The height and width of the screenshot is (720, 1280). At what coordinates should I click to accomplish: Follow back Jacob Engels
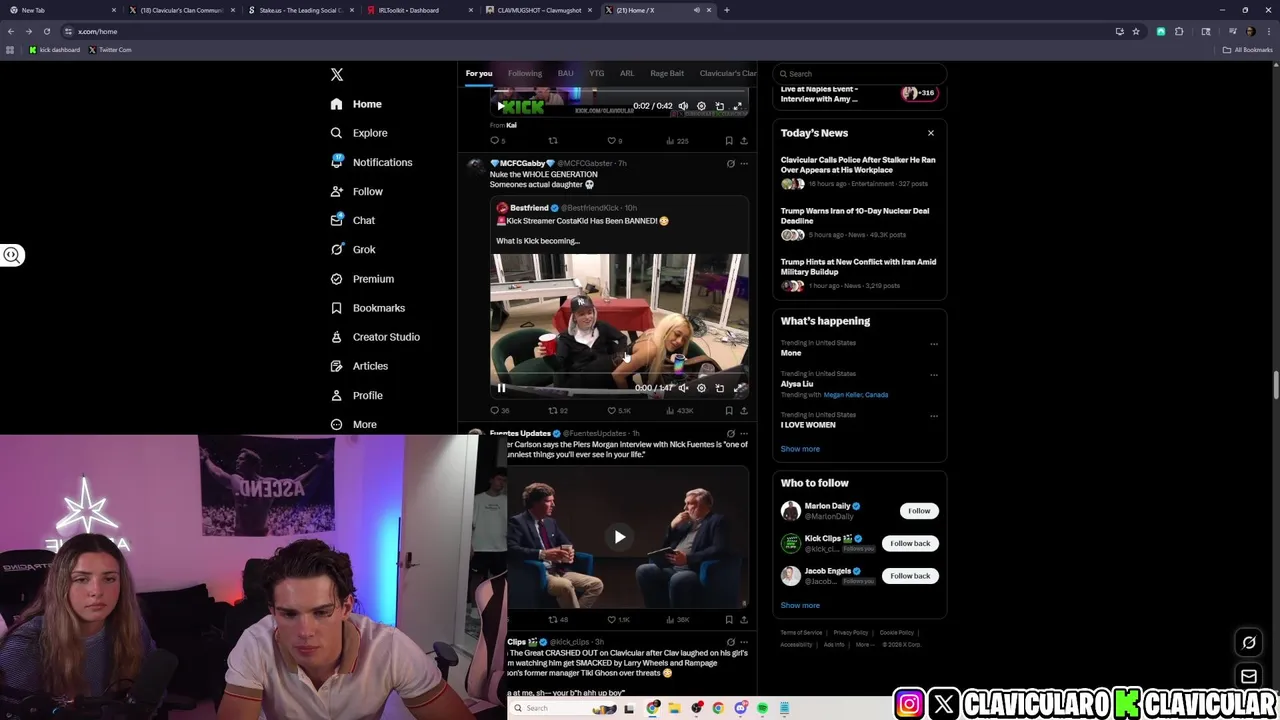[910, 576]
